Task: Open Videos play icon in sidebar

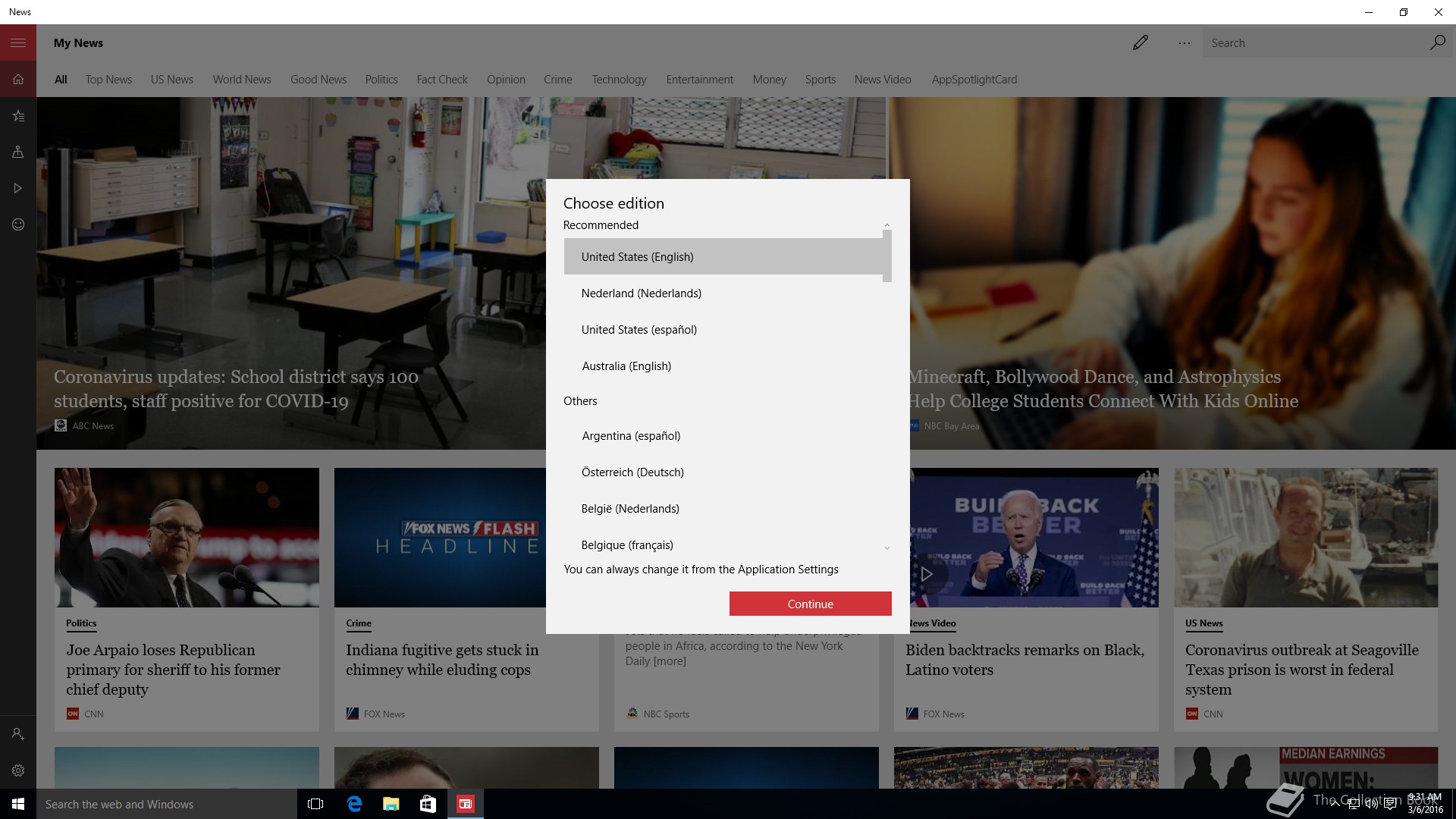Action: point(18,188)
